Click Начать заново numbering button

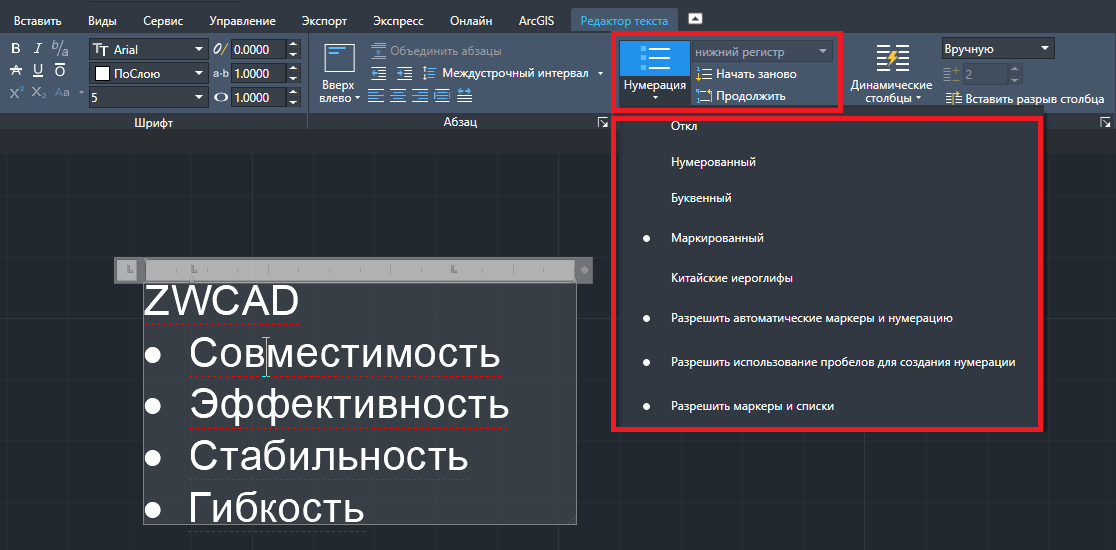tap(747, 74)
